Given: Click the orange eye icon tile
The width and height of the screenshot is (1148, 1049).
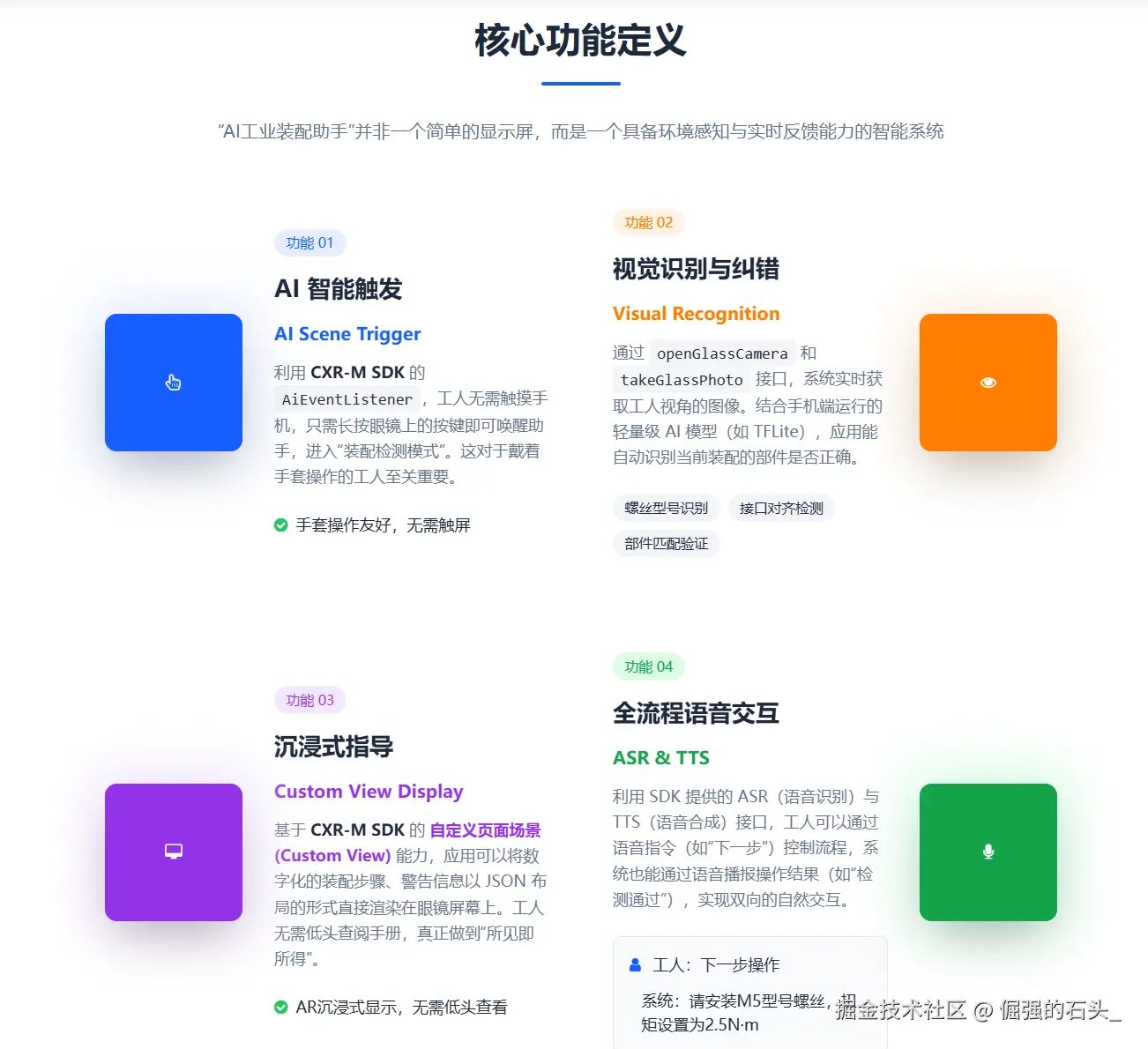Looking at the screenshot, I should pos(988,383).
